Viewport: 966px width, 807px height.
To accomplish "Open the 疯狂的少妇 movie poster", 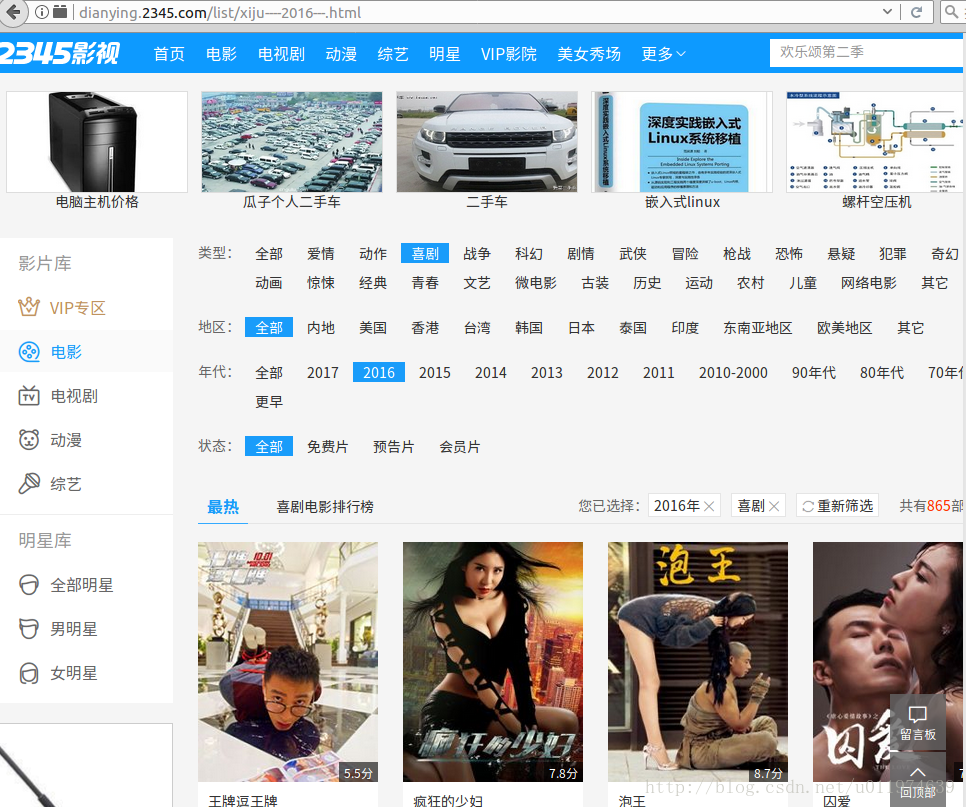I will point(493,662).
